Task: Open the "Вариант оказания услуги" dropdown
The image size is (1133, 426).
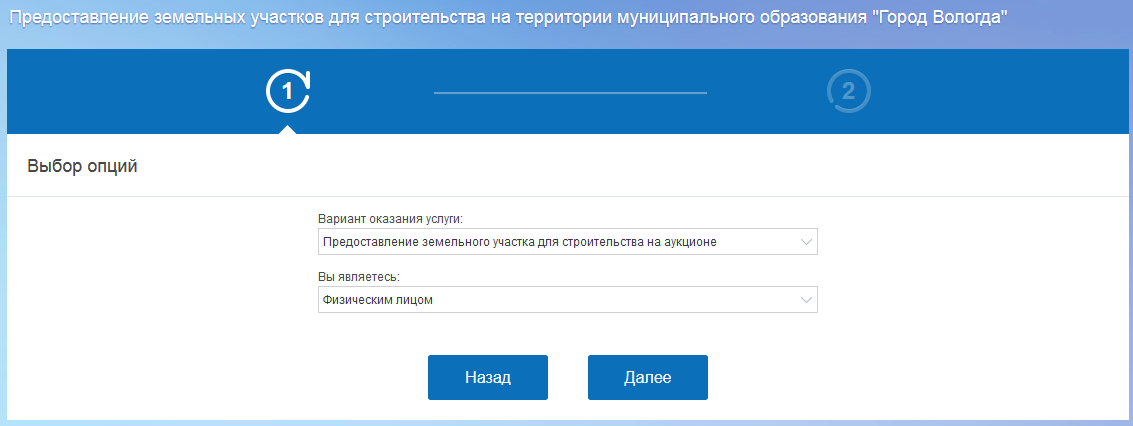Action: point(567,242)
